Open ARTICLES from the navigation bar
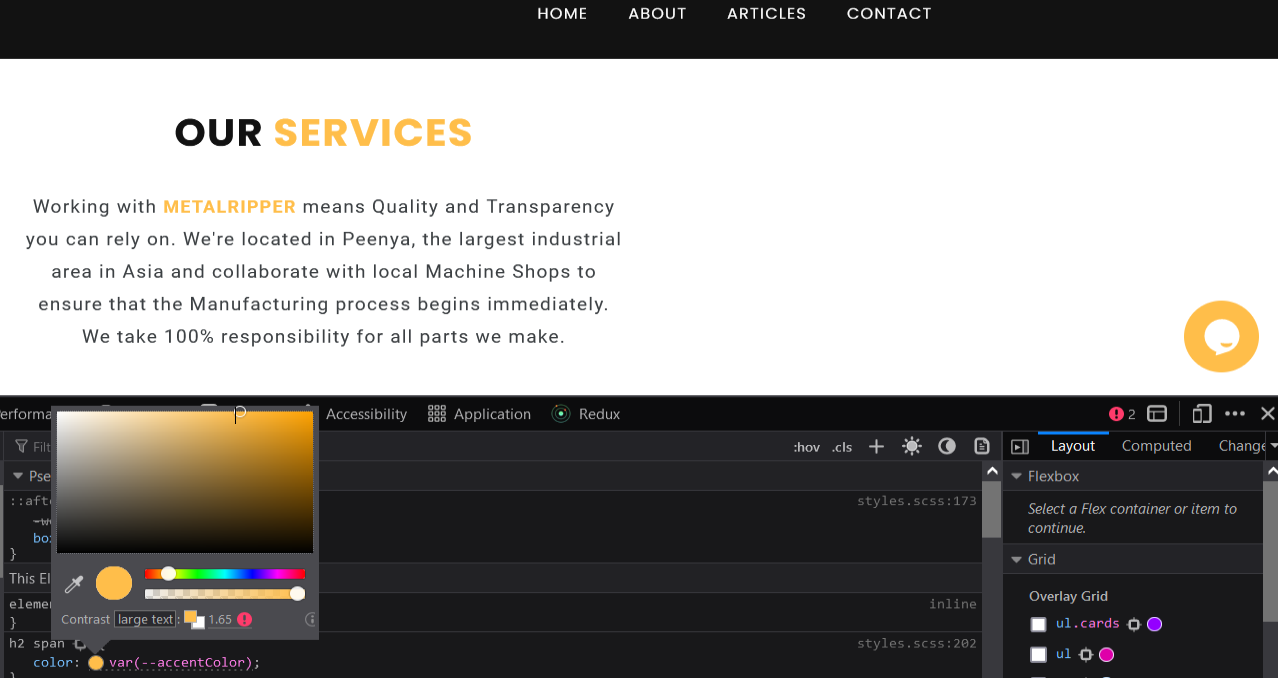 [x=766, y=13]
